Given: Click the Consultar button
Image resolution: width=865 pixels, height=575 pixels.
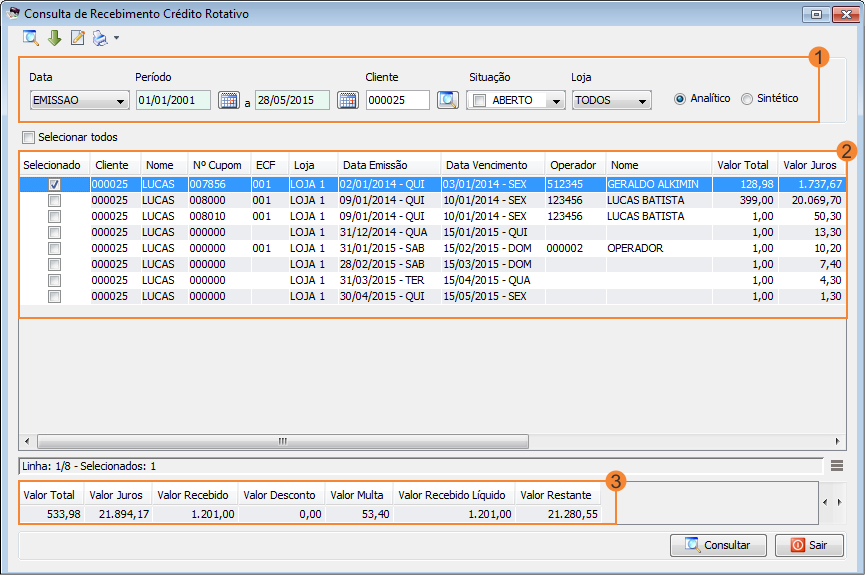Looking at the screenshot, I should [x=718, y=545].
